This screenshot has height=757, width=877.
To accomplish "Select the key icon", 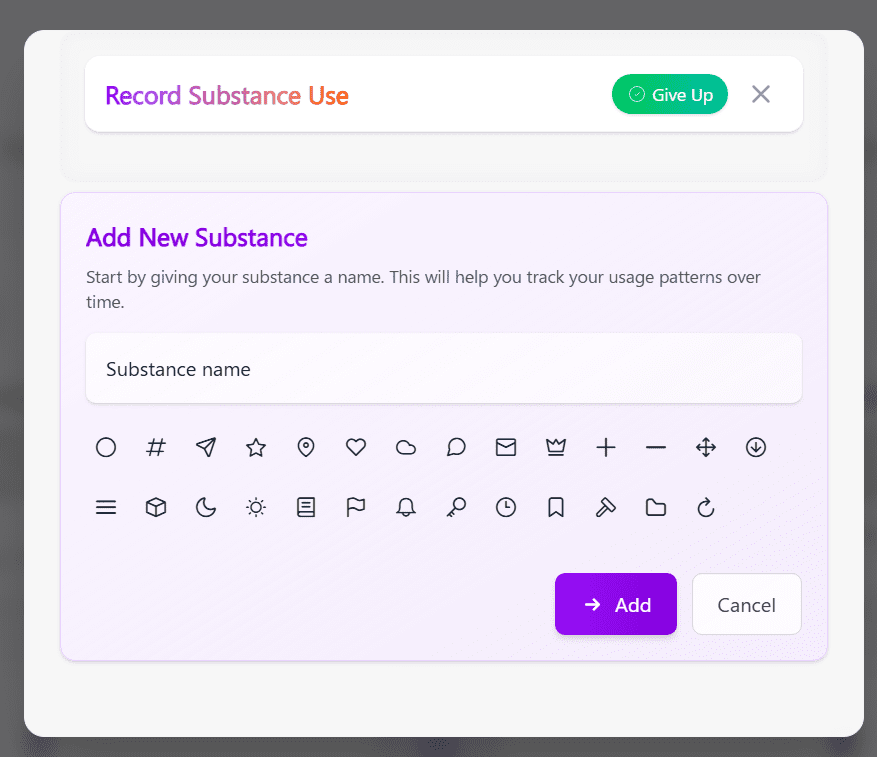I will [456, 508].
